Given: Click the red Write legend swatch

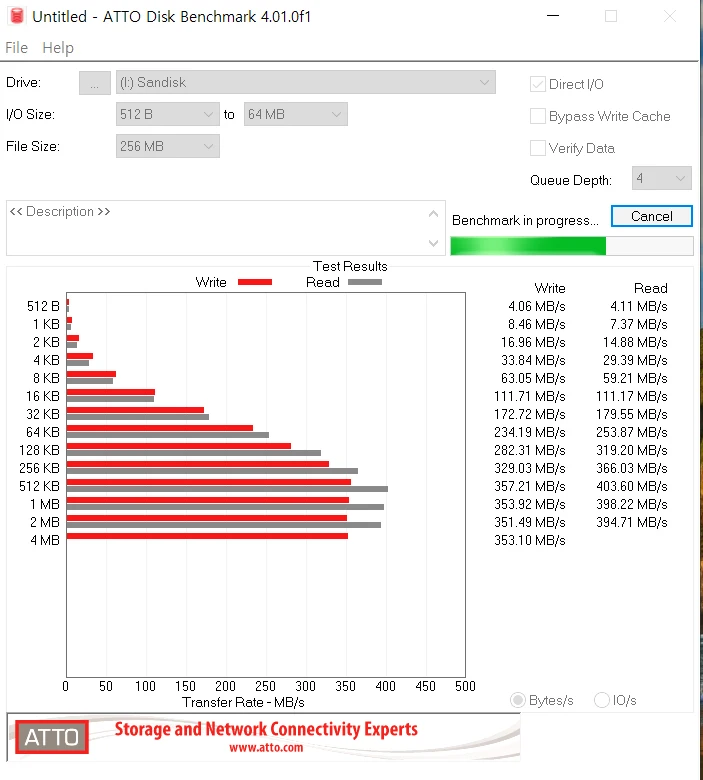Looking at the screenshot, I should point(255,282).
